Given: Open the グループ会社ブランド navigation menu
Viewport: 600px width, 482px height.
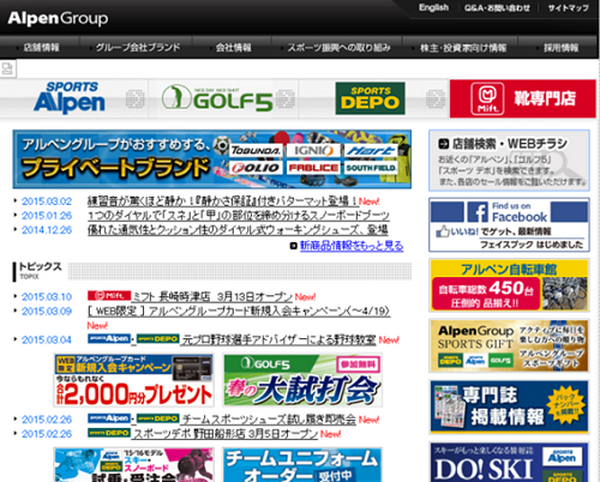Looking at the screenshot, I should (x=136, y=47).
